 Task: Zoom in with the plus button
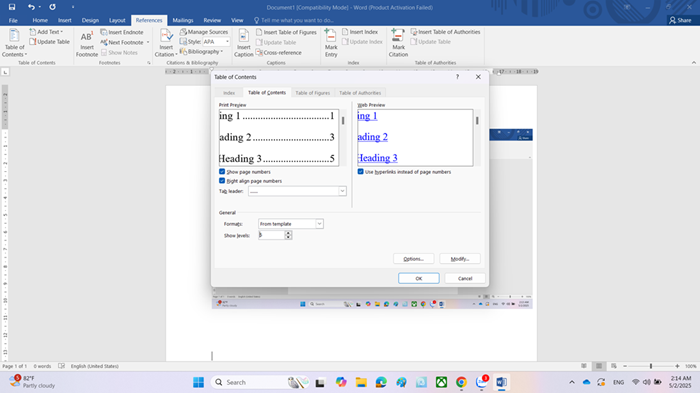(x=677, y=366)
